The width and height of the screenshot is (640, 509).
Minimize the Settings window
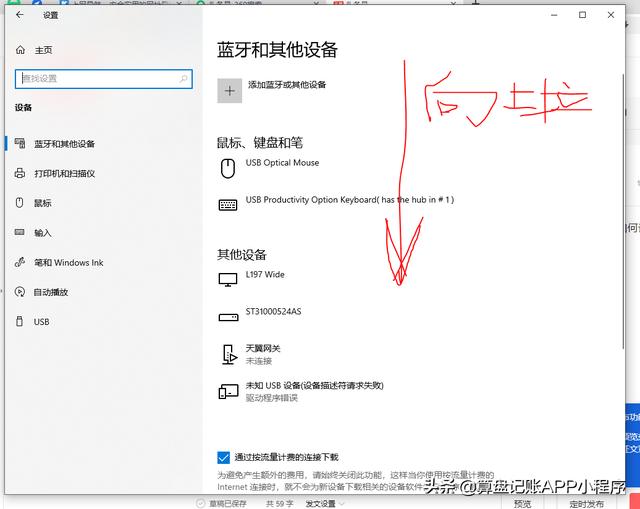point(554,15)
